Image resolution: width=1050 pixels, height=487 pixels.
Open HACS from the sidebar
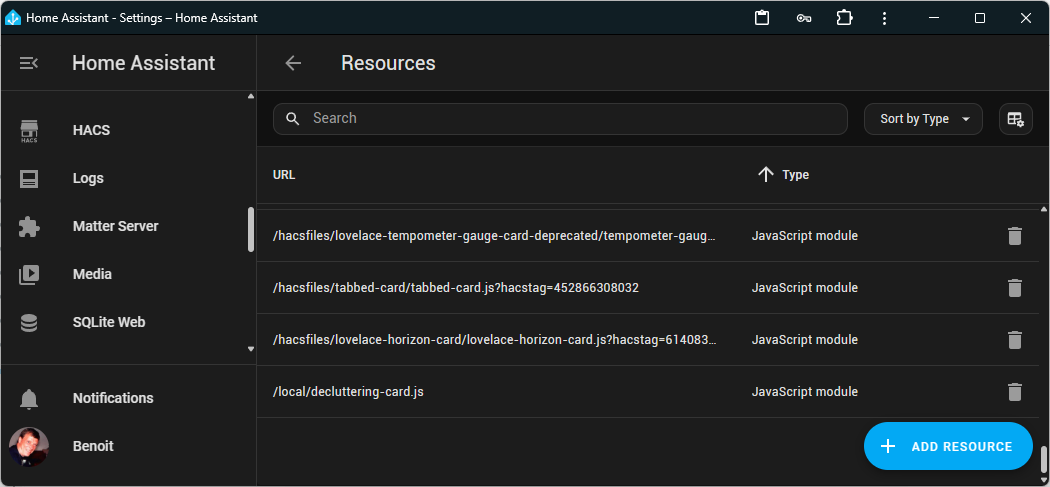pos(91,130)
